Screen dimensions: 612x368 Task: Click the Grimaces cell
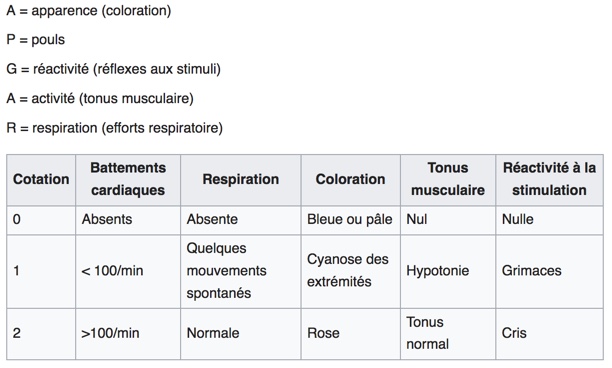pyautogui.click(x=550, y=271)
